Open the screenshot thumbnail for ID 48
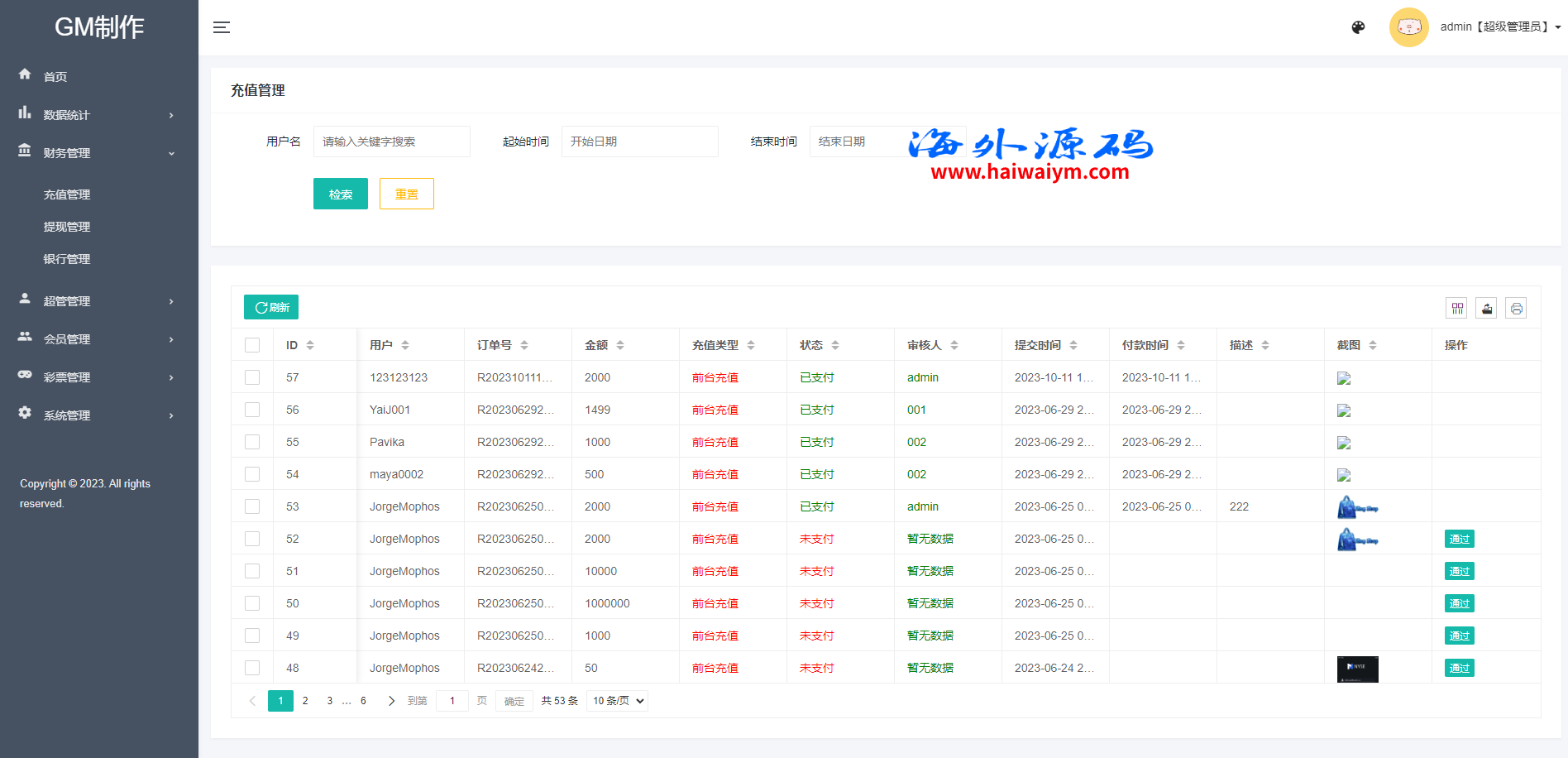1568x758 pixels. (x=1357, y=669)
